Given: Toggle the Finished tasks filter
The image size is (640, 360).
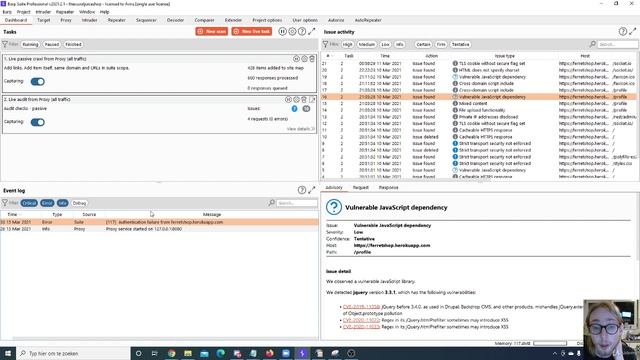Looking at the screenshot, I should click(x=73, y=44).
